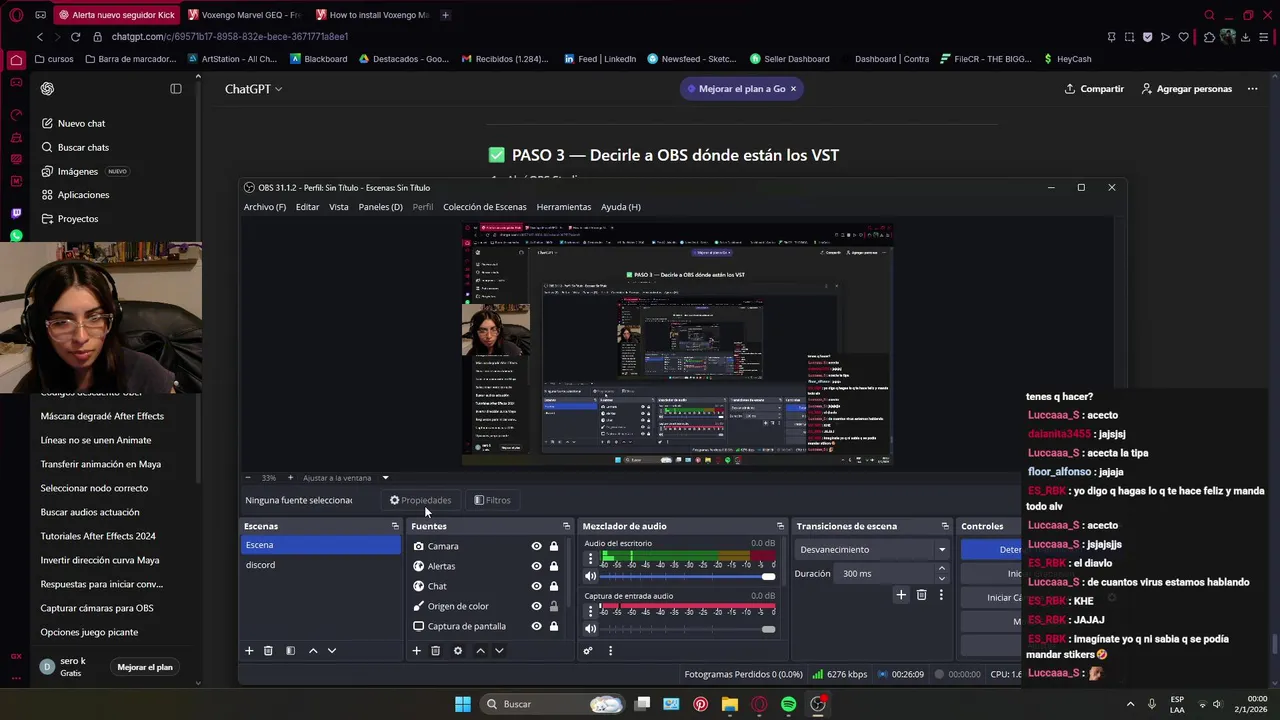The width and height of the screenshot is (1280, 720).
Task: Open Colección de Escenas menu
Action: click(x=484, y=207)
